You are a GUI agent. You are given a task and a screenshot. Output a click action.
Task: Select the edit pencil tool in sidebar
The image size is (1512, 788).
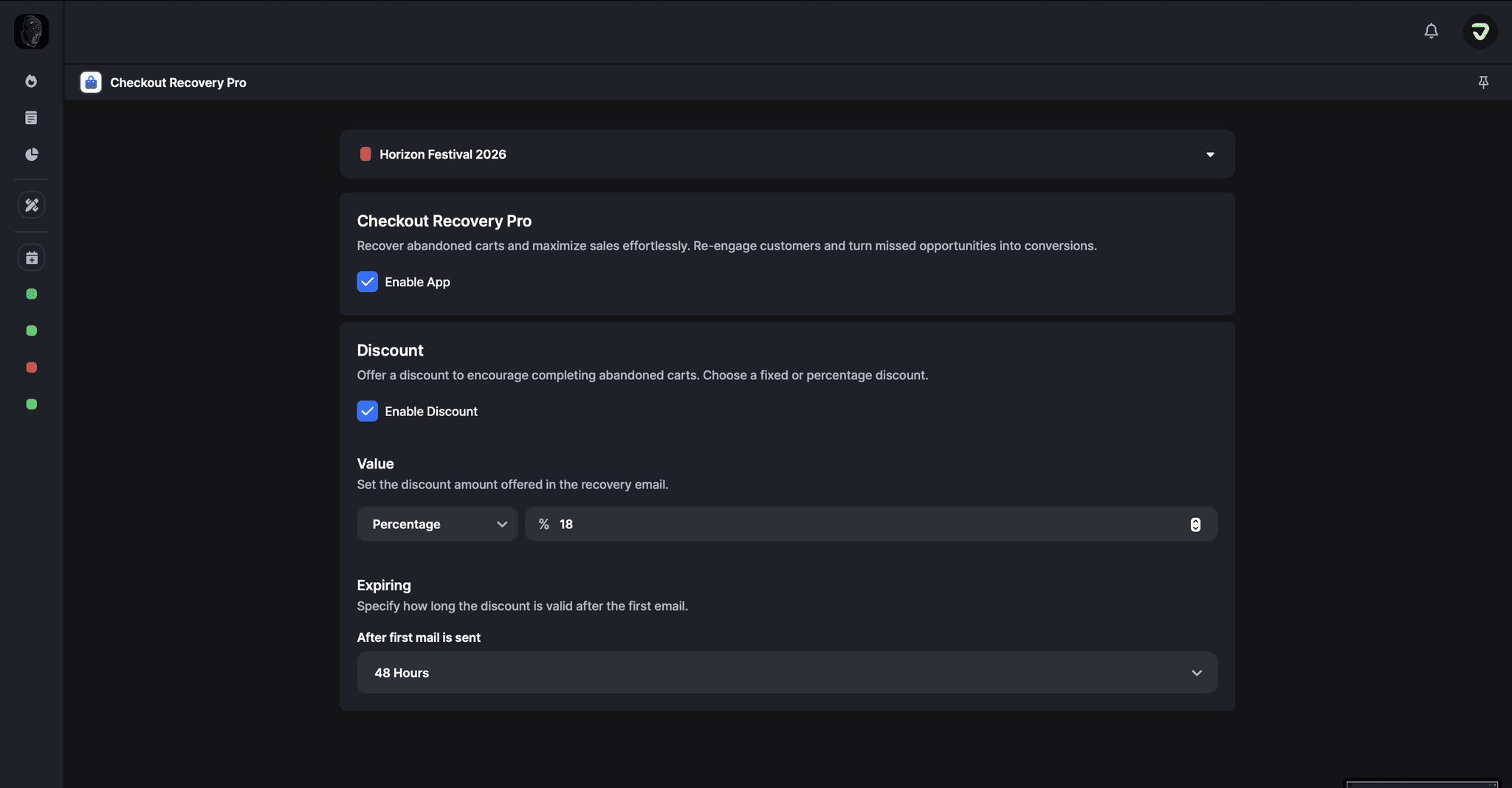point(31,204)
